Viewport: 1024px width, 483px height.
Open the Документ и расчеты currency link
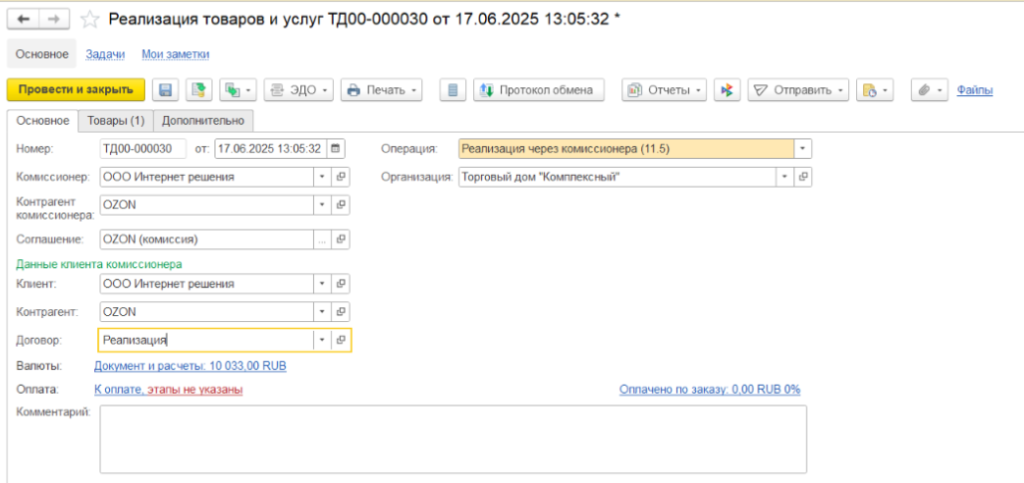tap(190, 367)
